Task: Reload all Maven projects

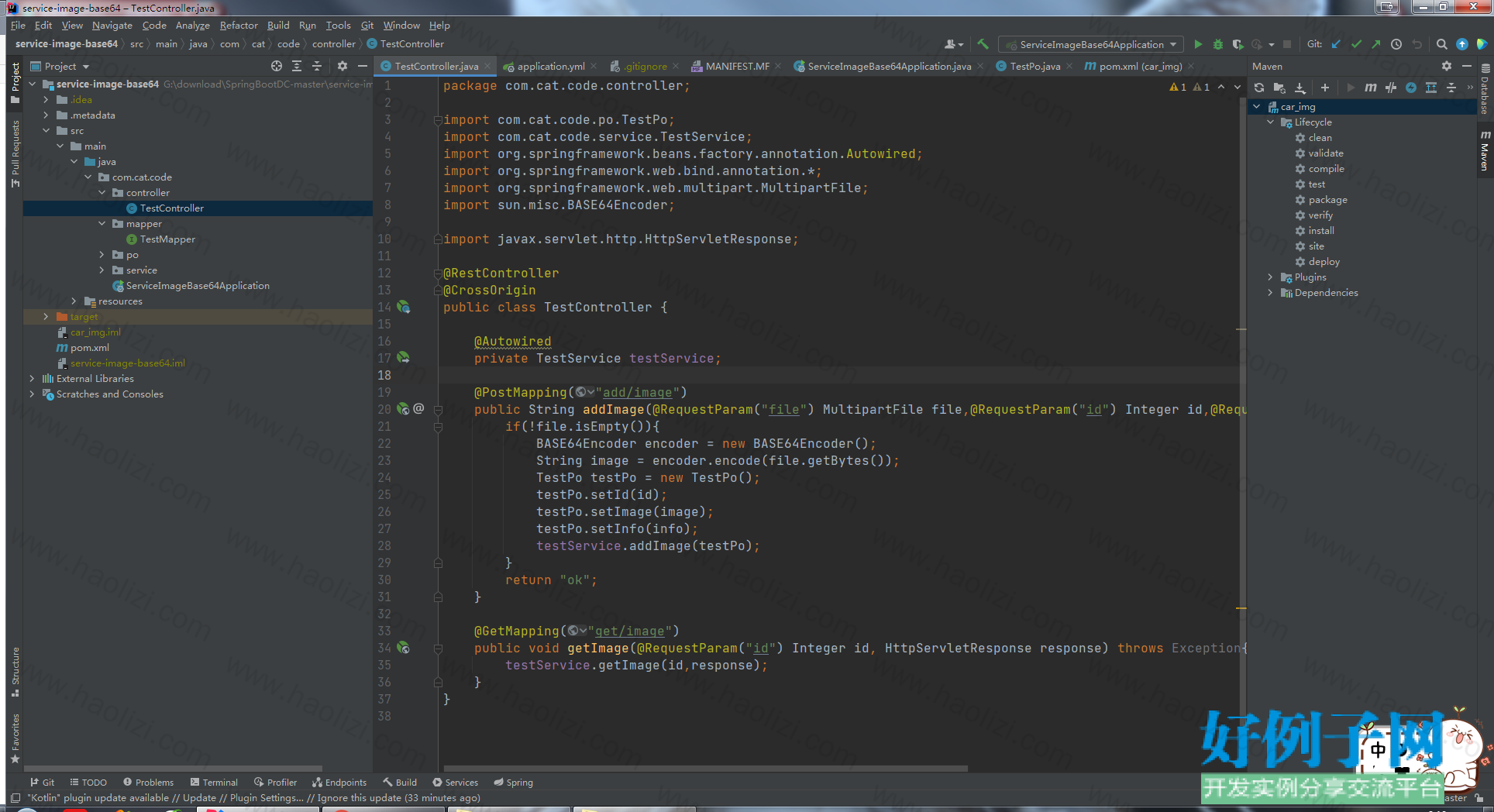Action: 1259,88
